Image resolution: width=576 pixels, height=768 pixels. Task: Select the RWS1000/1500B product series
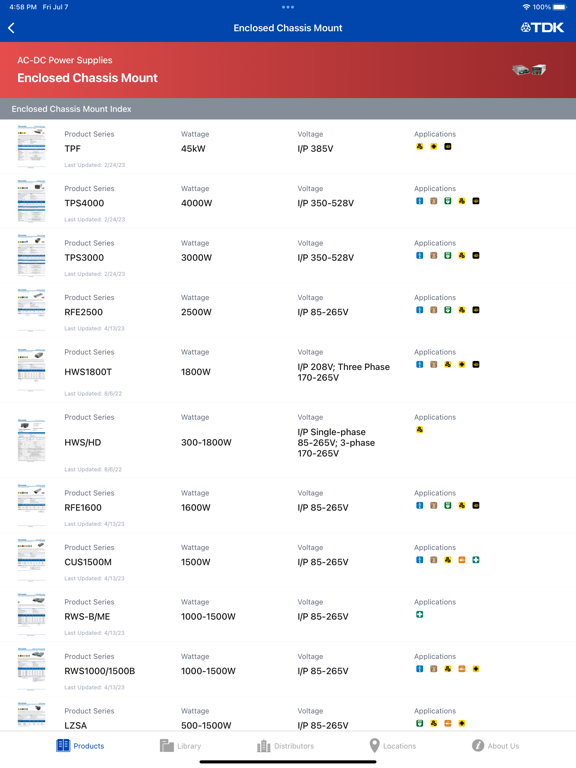point(100,671)
